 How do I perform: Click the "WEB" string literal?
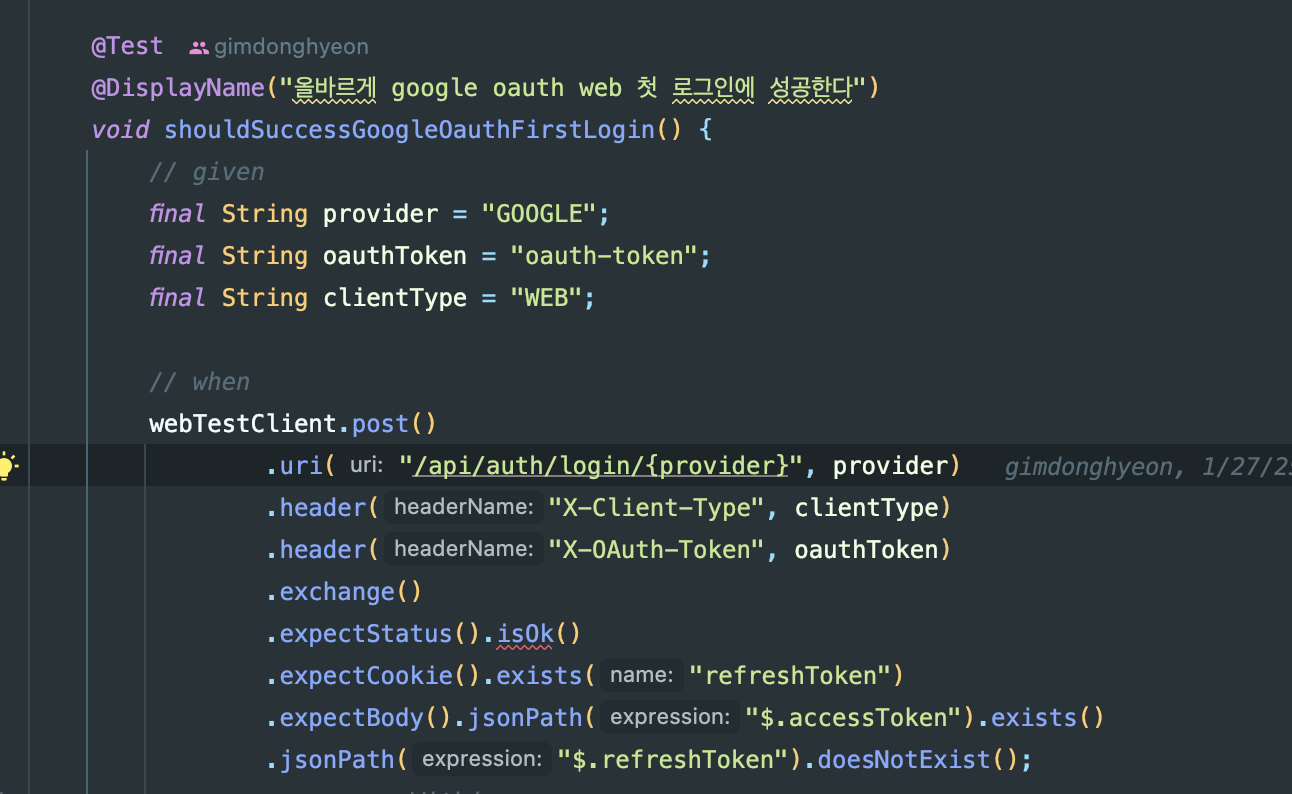546,298
